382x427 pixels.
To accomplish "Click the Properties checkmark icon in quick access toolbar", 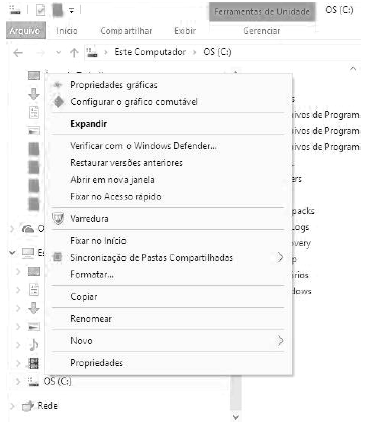I will pos(40,10).
